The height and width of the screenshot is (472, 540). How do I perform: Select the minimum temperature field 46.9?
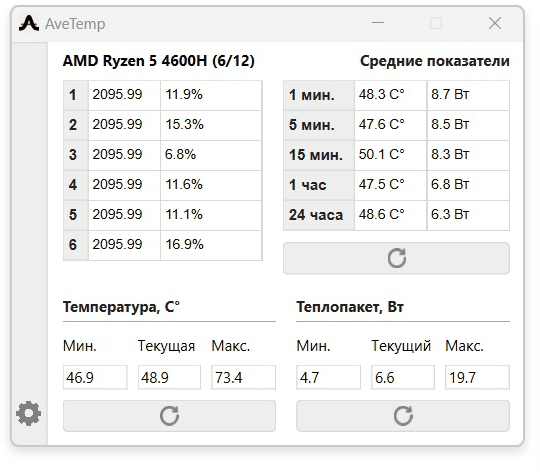95,378
